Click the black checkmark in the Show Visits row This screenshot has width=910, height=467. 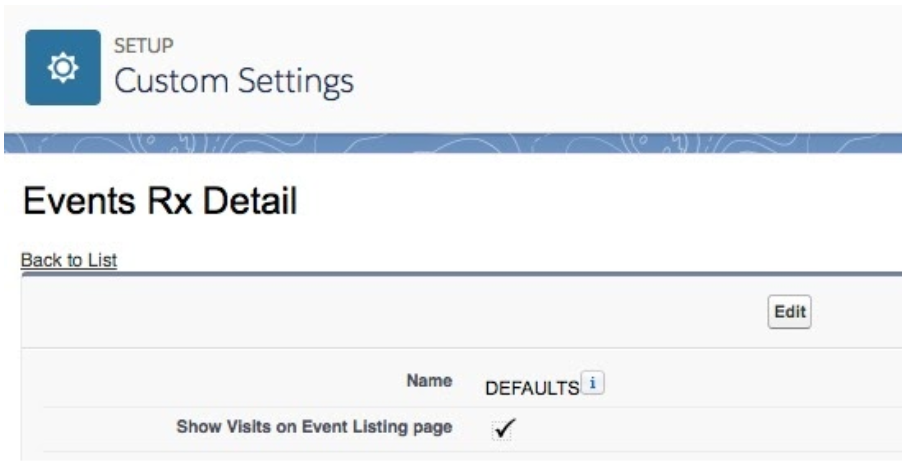[x=504, y=429]
